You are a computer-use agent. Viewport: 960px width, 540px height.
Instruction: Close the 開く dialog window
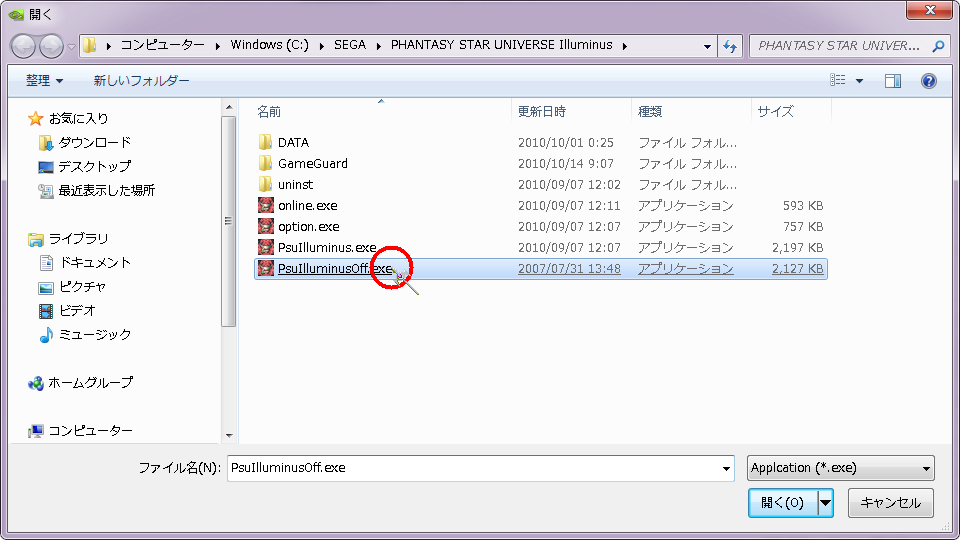pos(929,10)
